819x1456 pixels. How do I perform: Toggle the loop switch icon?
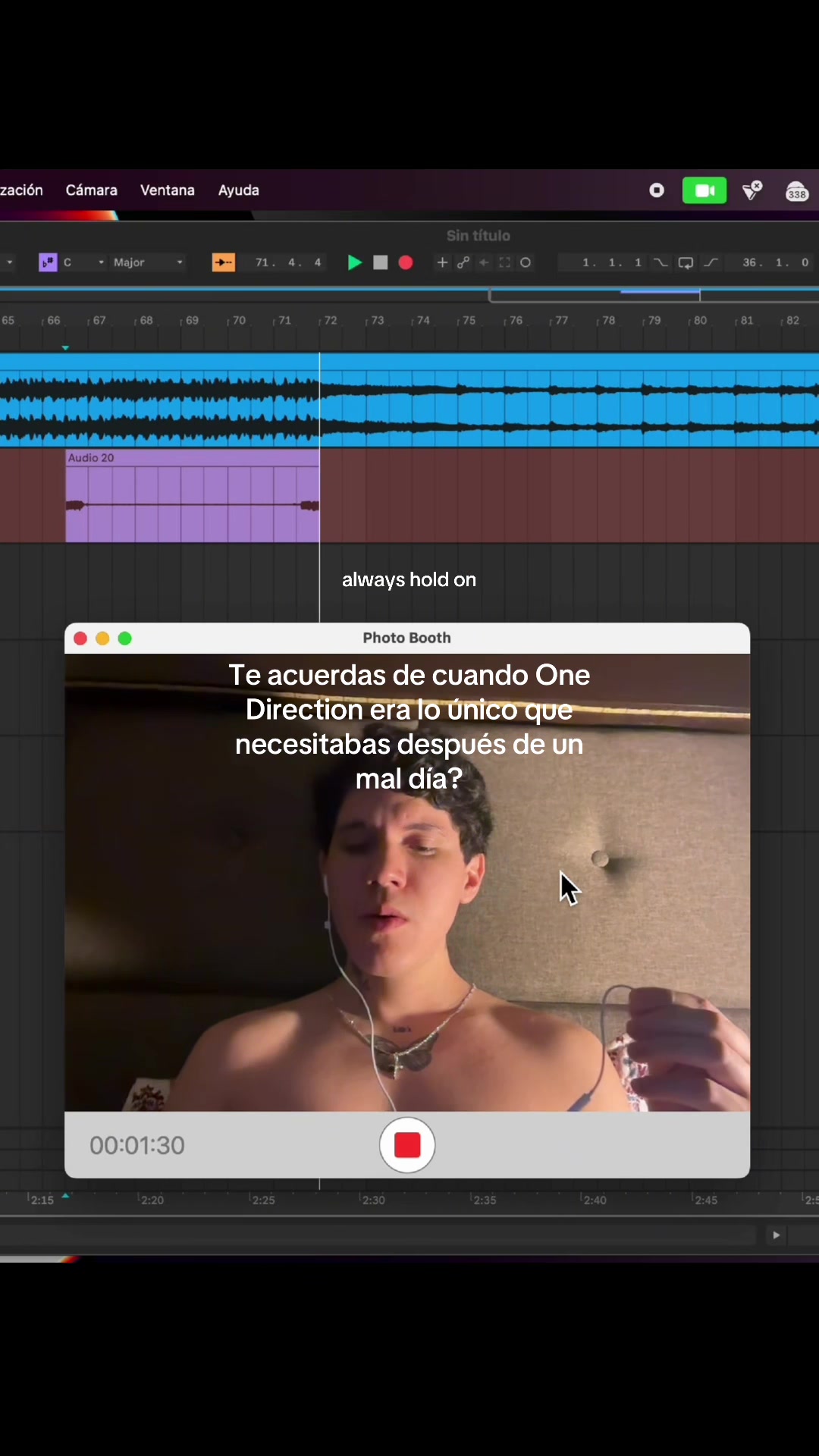click(686, 262)
